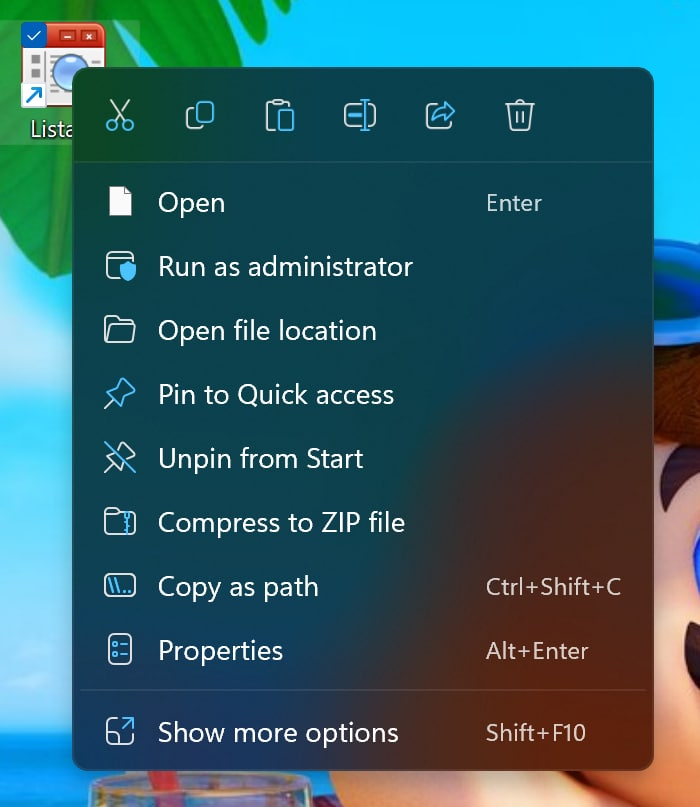
Task: Select Pin to Quick access
Action: pyautogui.click(x=363, y=394)
